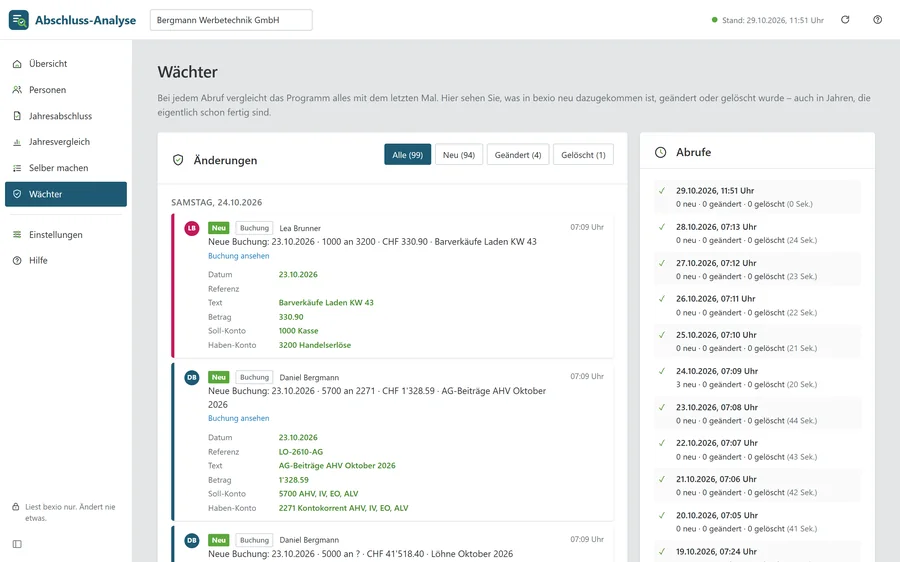Select the Abruf from 29.10.2026, 11:51 Uhr

coord(757,197)
